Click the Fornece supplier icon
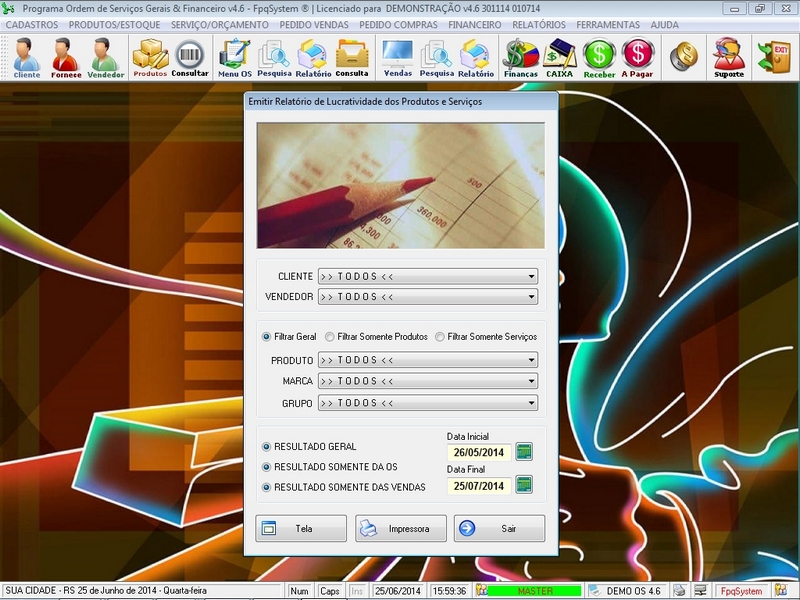Screen dimensions: 800x600 65,57
